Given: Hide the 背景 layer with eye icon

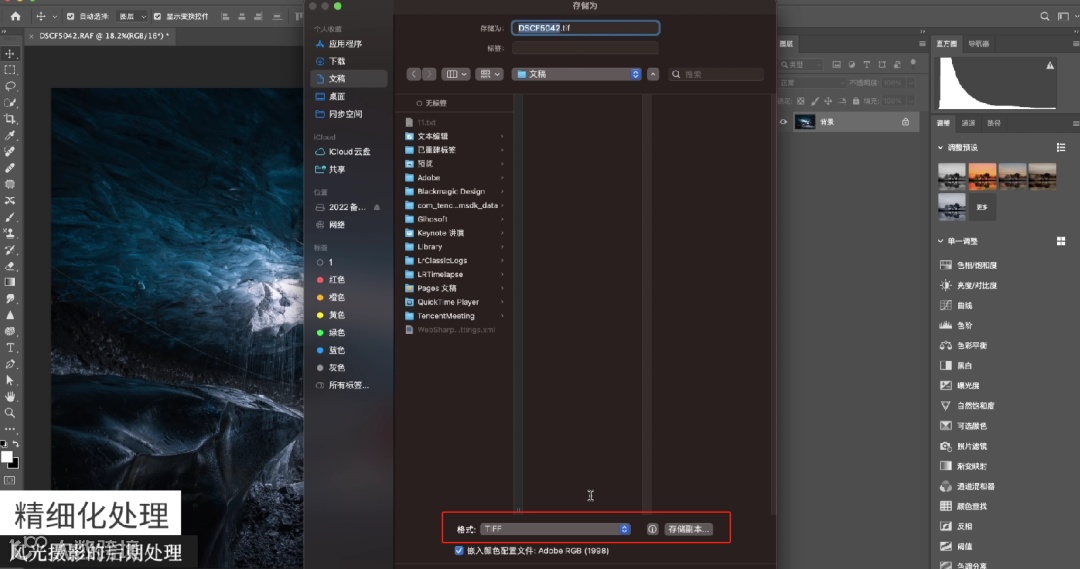Looking at the screenshot, I should click(783, 122).
